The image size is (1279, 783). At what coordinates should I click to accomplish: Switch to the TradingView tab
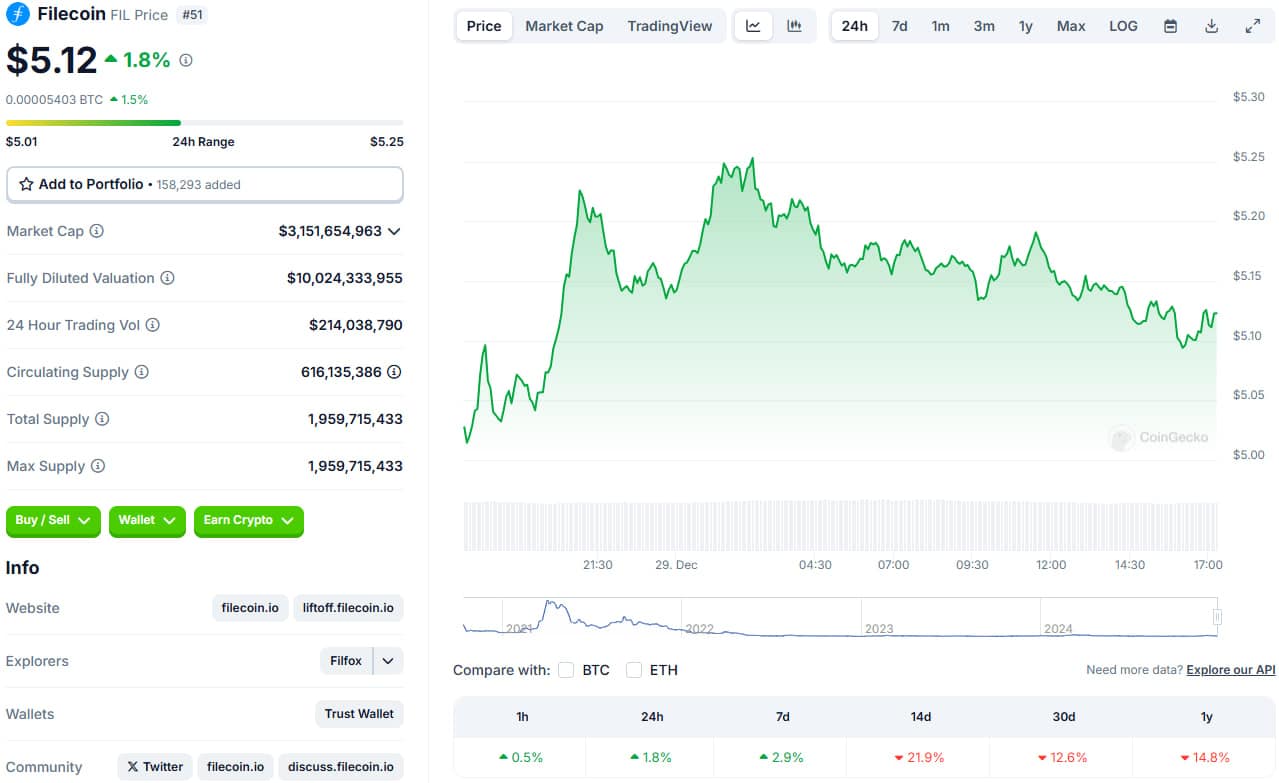(x=670, y=26)
